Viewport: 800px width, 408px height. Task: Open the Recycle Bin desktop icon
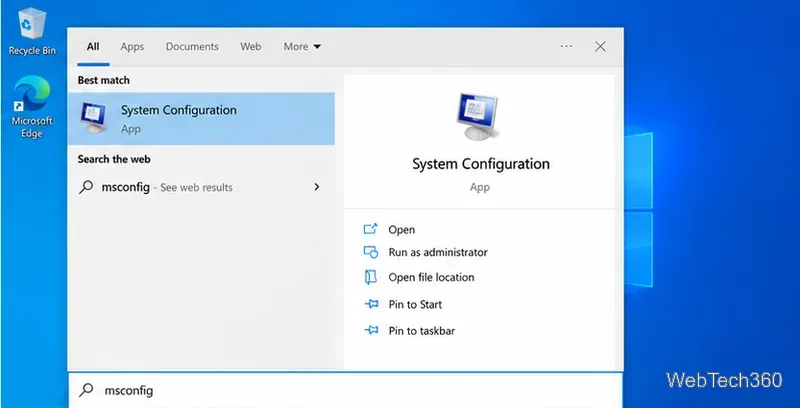click(x=32, y=31)
